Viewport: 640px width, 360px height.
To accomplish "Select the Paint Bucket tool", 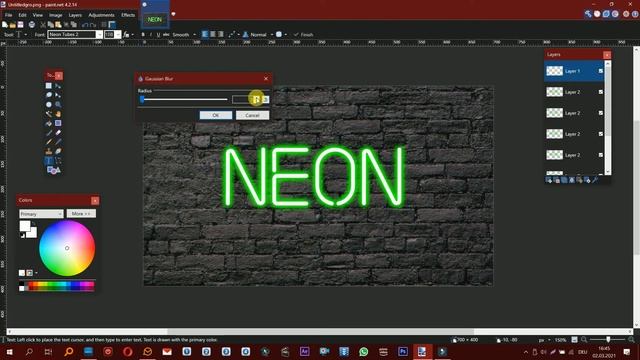I will click(49, 123).
